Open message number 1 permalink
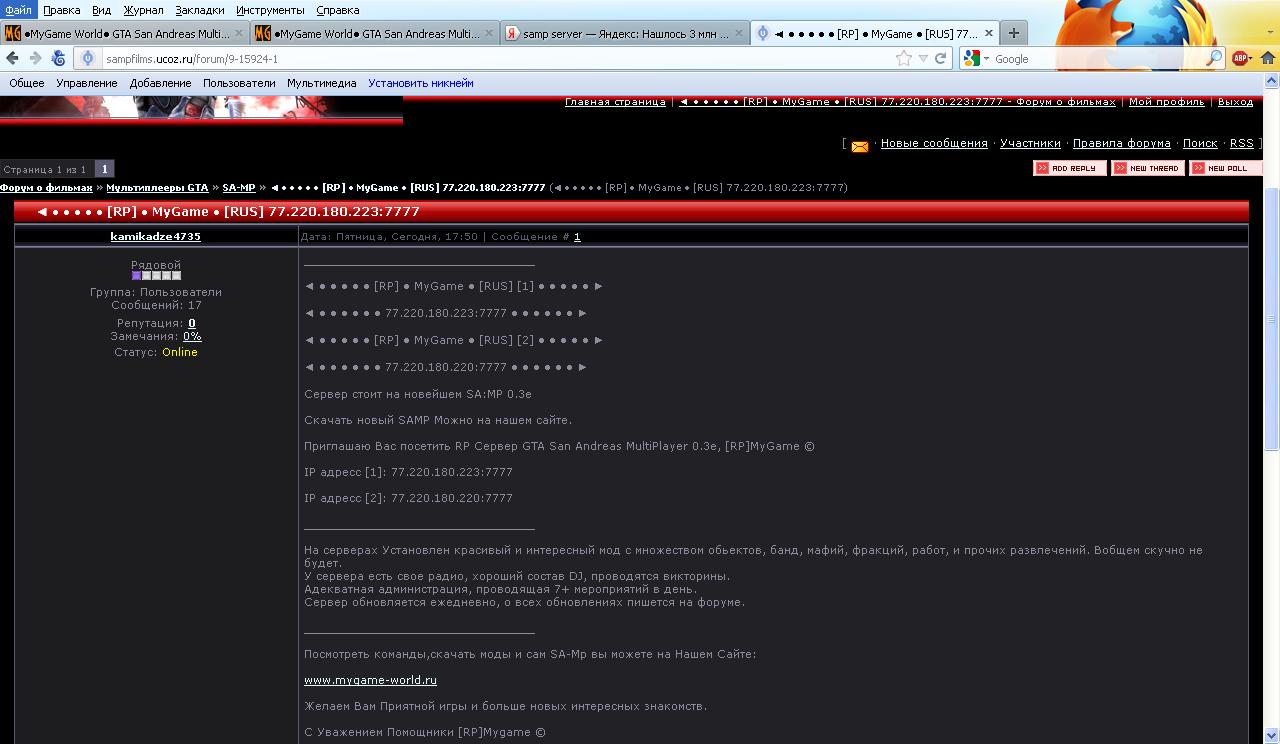Image resolution: width=1280 pixels, height=744 pixels. (x=577, y=237)
